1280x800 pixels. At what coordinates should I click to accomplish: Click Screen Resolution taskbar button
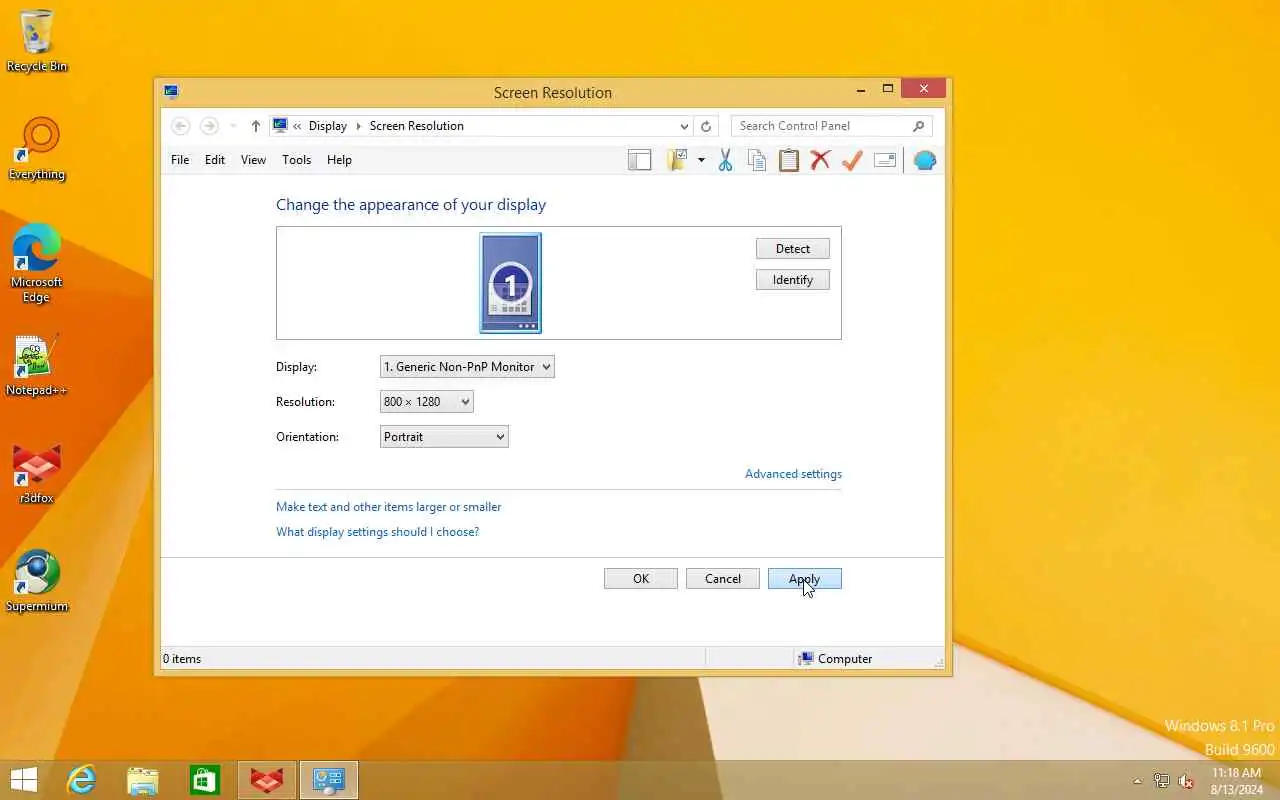tap(329, 780)
